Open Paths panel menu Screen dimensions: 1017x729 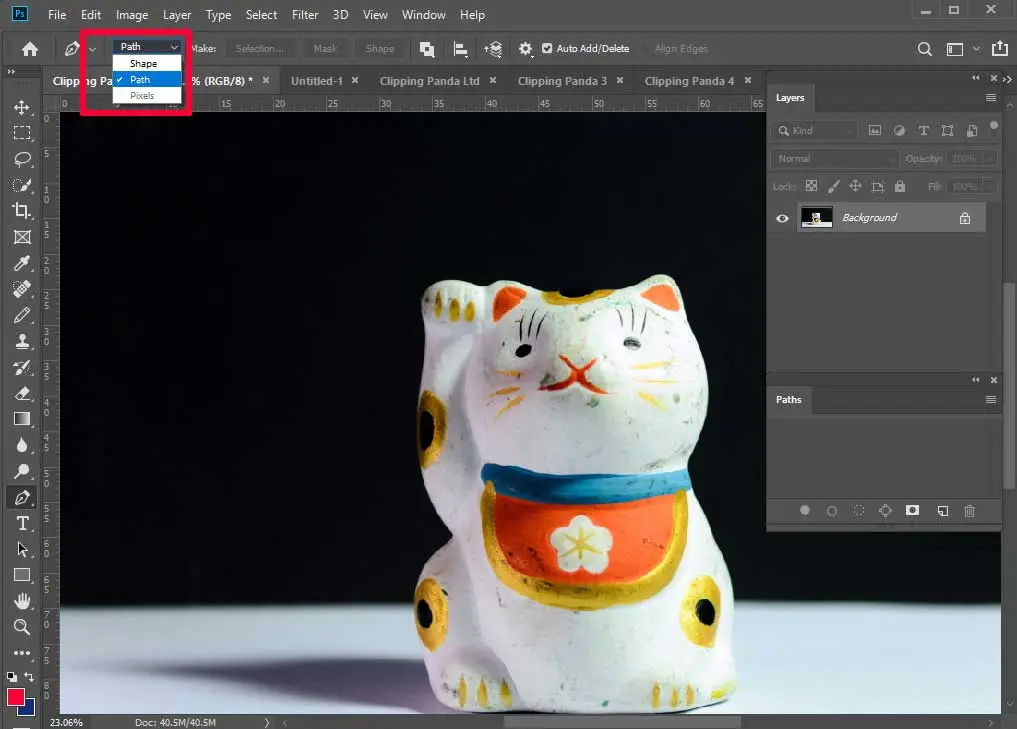click(990, 400)
